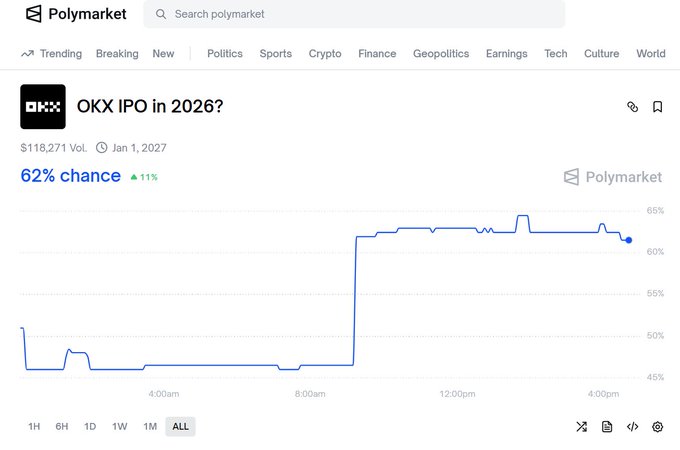Copy the market link icon
Image resolution: width=680 pixels, height=450 pixels.
pyautogui.click(x=632, y=106)
